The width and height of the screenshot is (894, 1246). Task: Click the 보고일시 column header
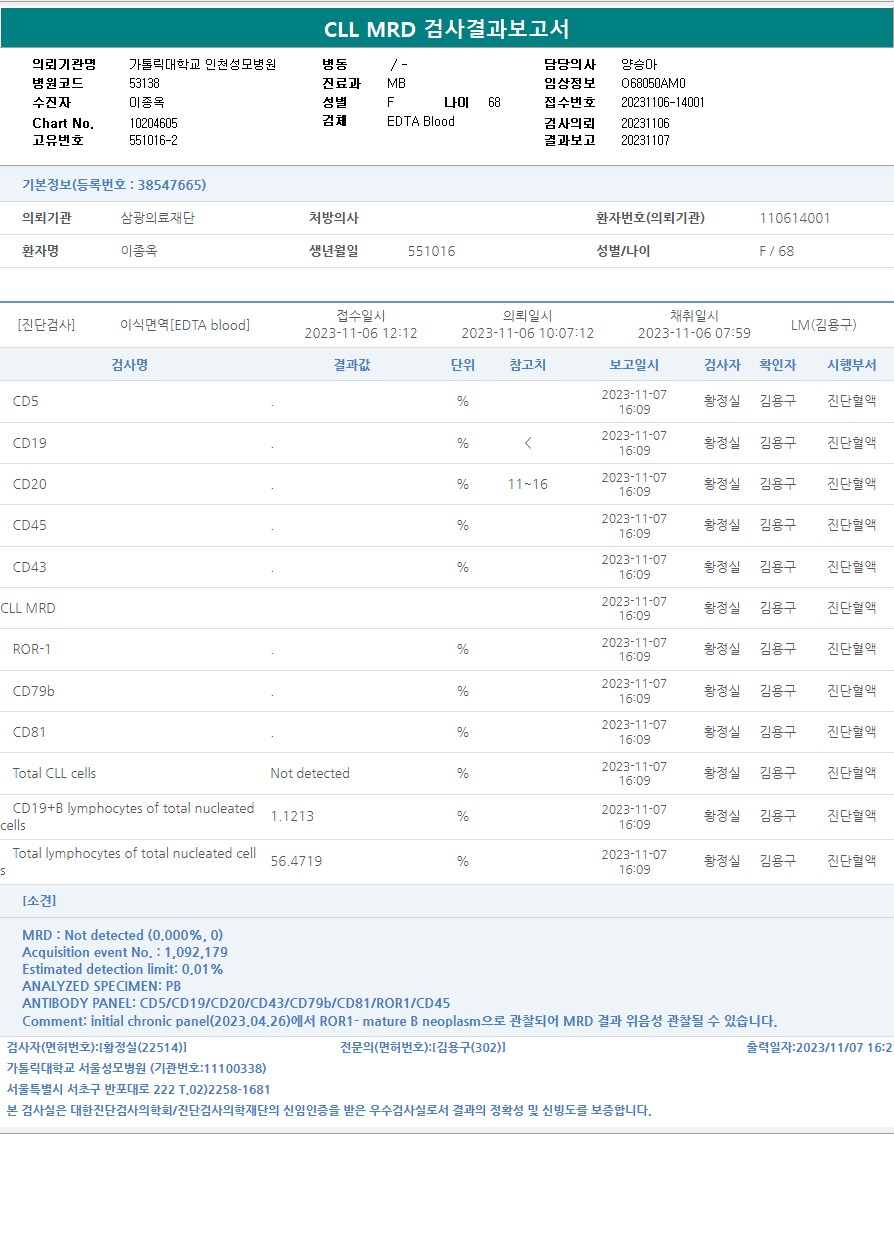coord(634,365)
